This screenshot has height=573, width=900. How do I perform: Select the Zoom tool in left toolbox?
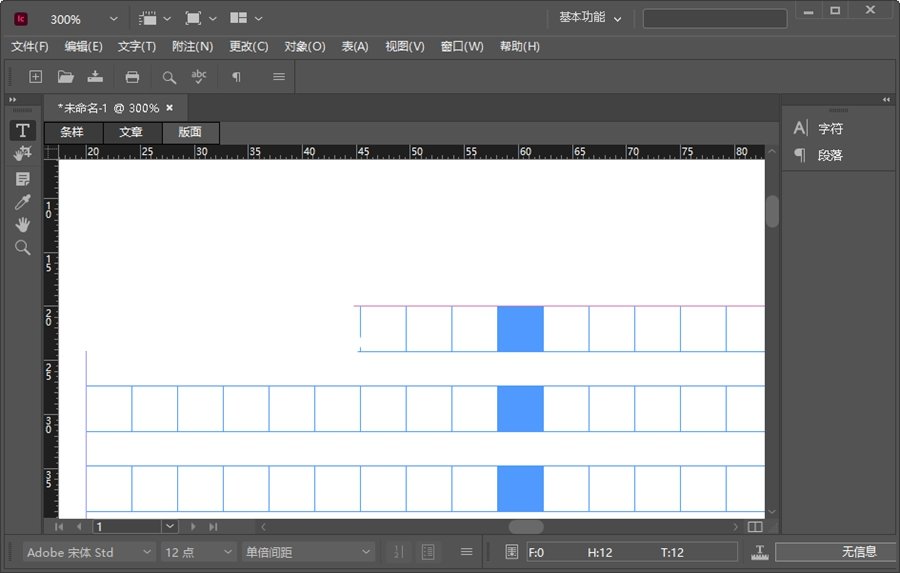tap(22, 247)
